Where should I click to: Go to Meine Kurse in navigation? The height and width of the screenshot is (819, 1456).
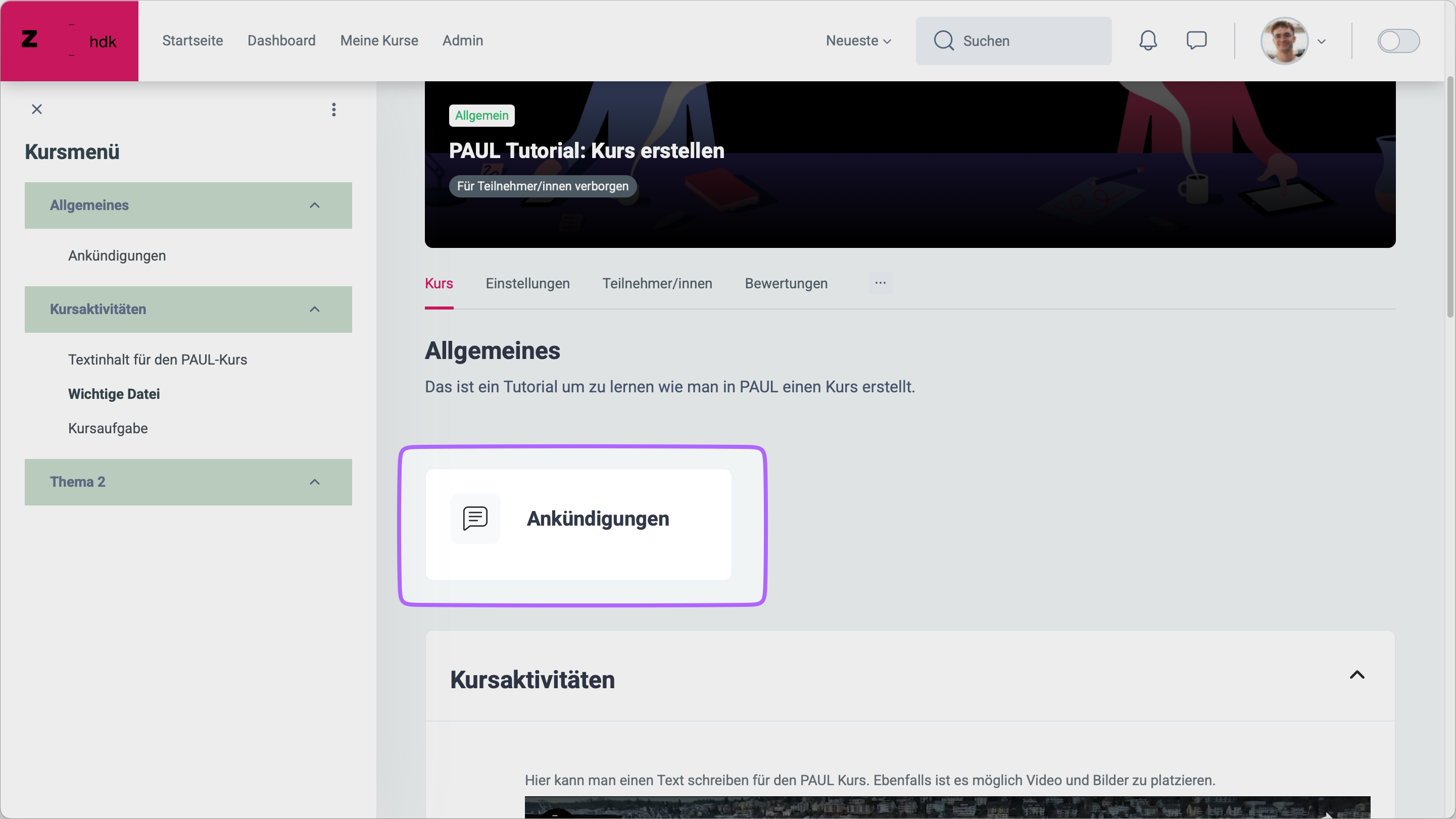379,41
